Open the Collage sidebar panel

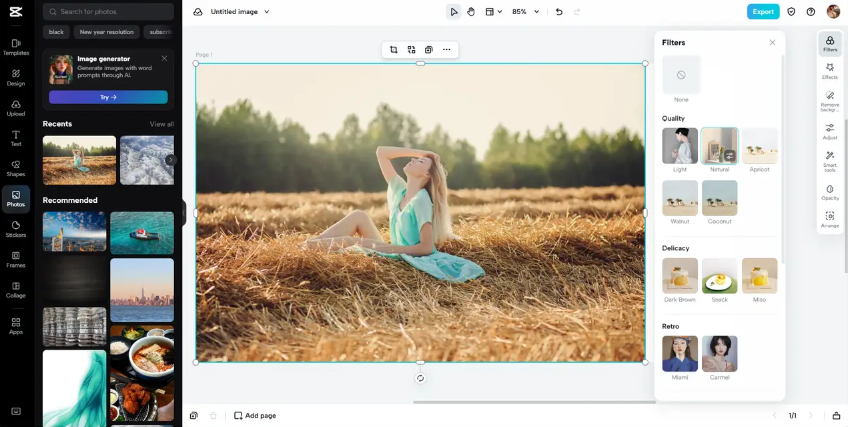pyautogui.click(x=16, y=290)
